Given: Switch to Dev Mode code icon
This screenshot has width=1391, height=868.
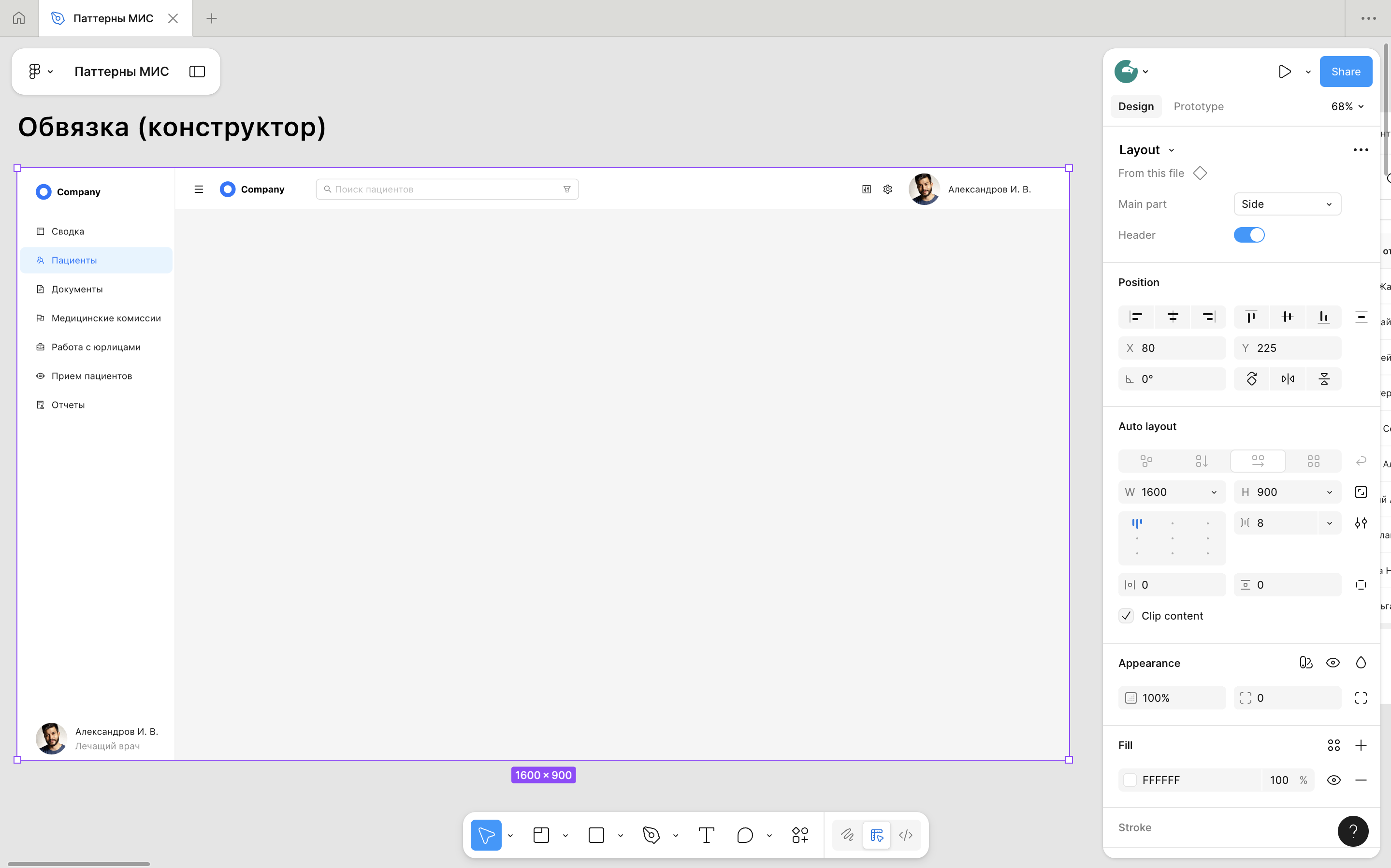Looking at the screenshot, I should coord(905,835).
